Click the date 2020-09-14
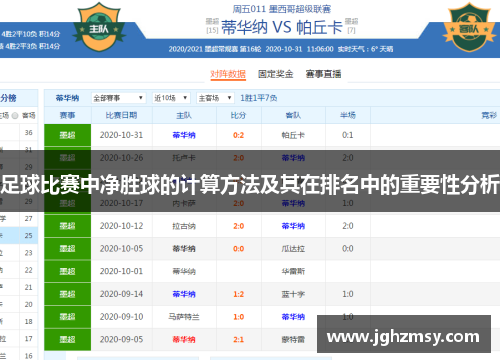Screen dimensions: 500x362 [x=121, y=294]
